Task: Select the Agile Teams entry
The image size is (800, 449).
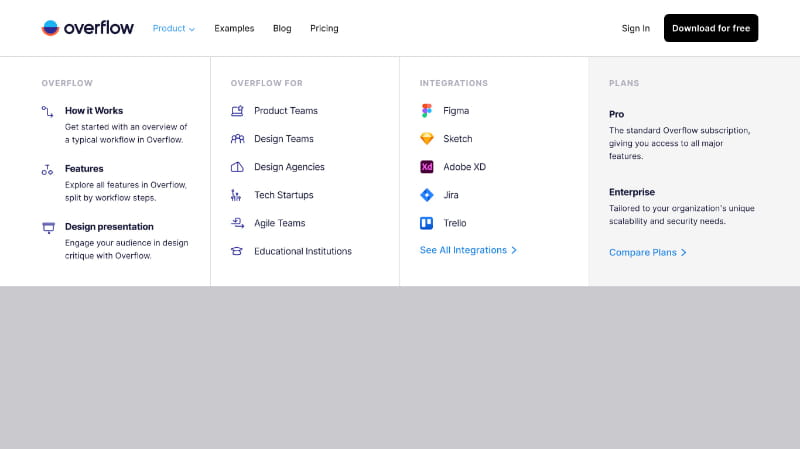Action: tap(280, 223)
